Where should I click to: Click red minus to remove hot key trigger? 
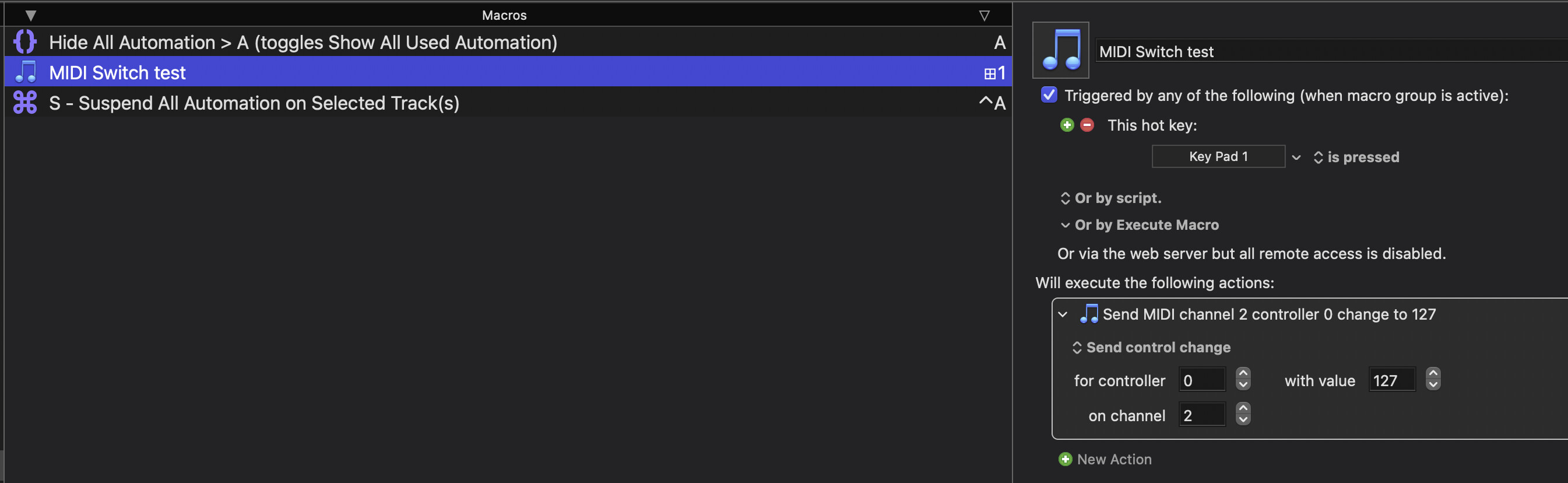pos(1087,125)
